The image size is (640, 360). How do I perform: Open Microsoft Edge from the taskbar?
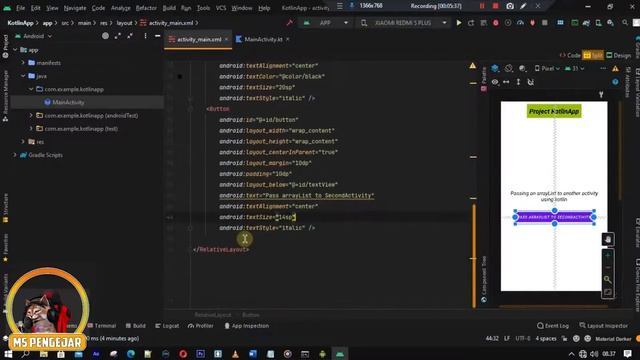(131, 354)
